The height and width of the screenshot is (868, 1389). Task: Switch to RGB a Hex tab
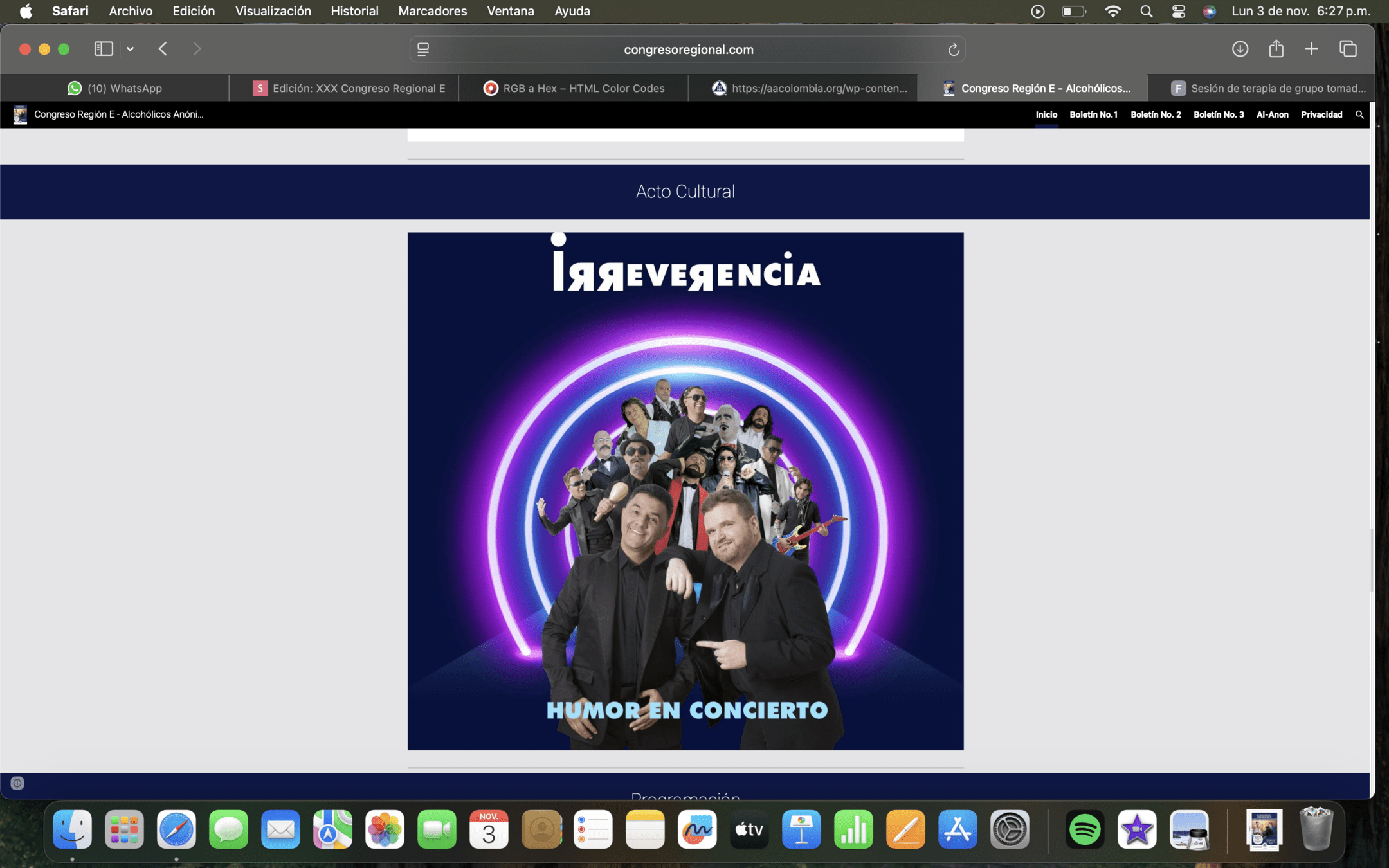pyautogui.click(x=574, y=88)
